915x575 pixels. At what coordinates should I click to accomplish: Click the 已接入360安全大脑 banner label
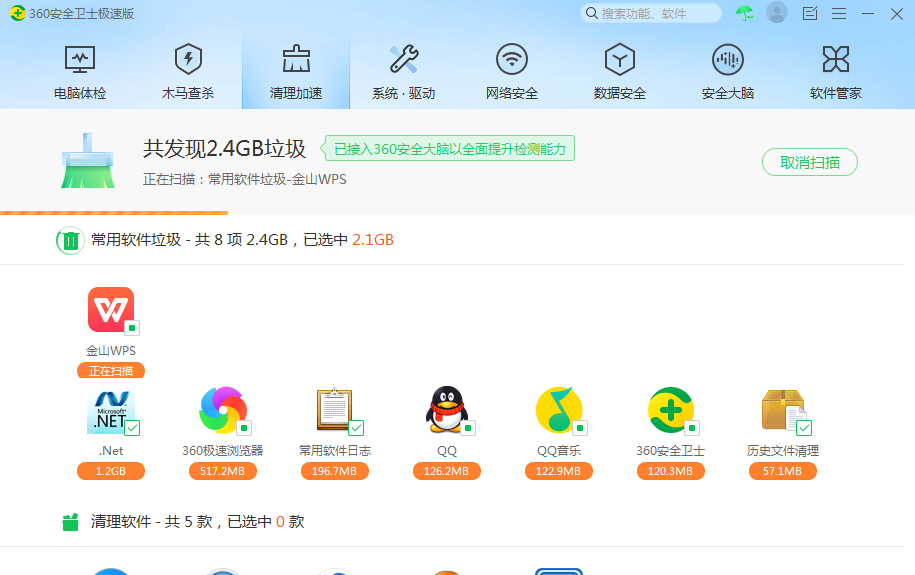(449, 148)
